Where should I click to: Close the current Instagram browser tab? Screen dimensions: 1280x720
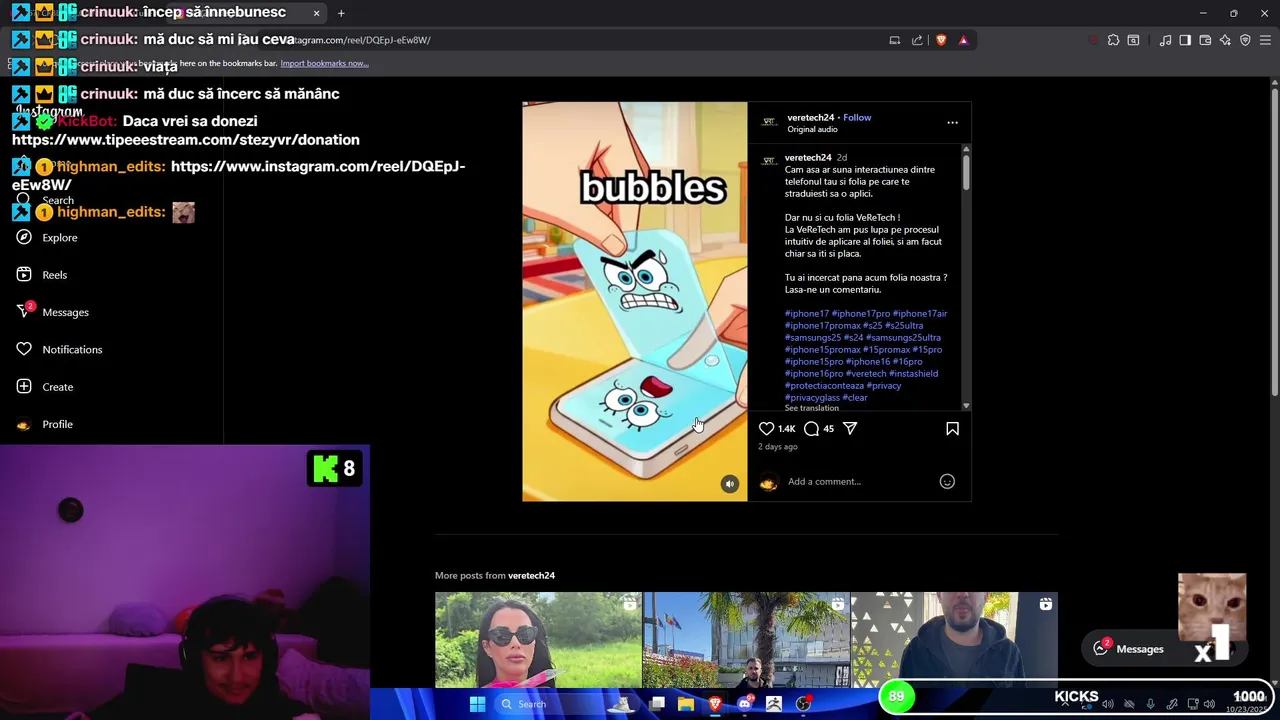(316, 13)
